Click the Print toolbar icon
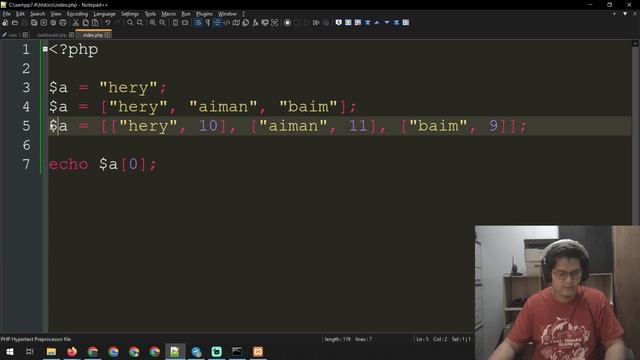The image size is (640, 360). pos(63,23)
